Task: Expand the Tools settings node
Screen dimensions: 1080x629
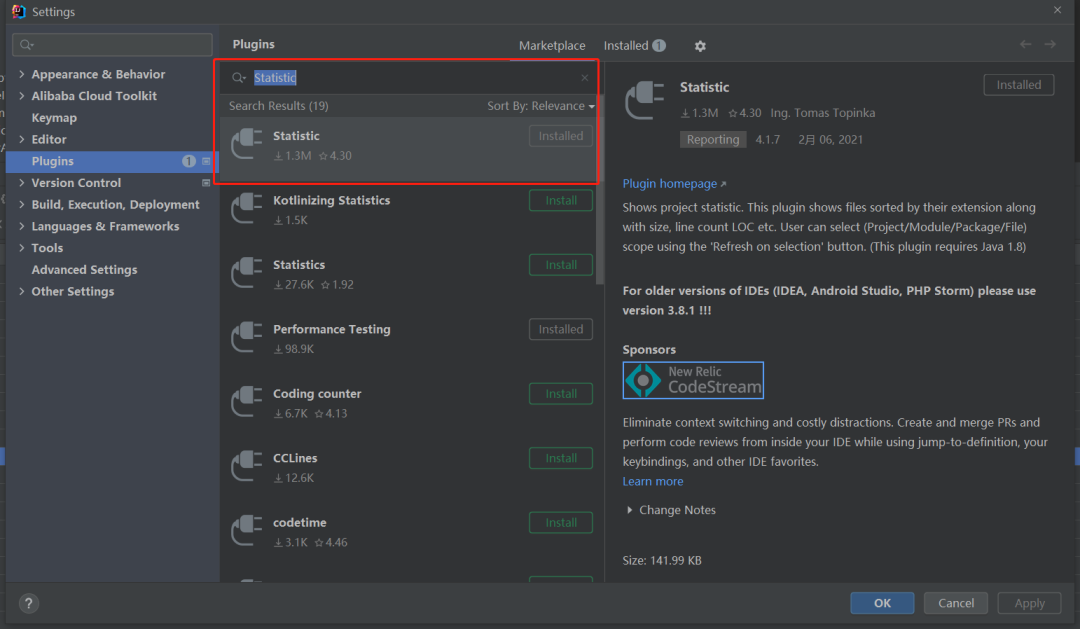Action: [21, 248]
